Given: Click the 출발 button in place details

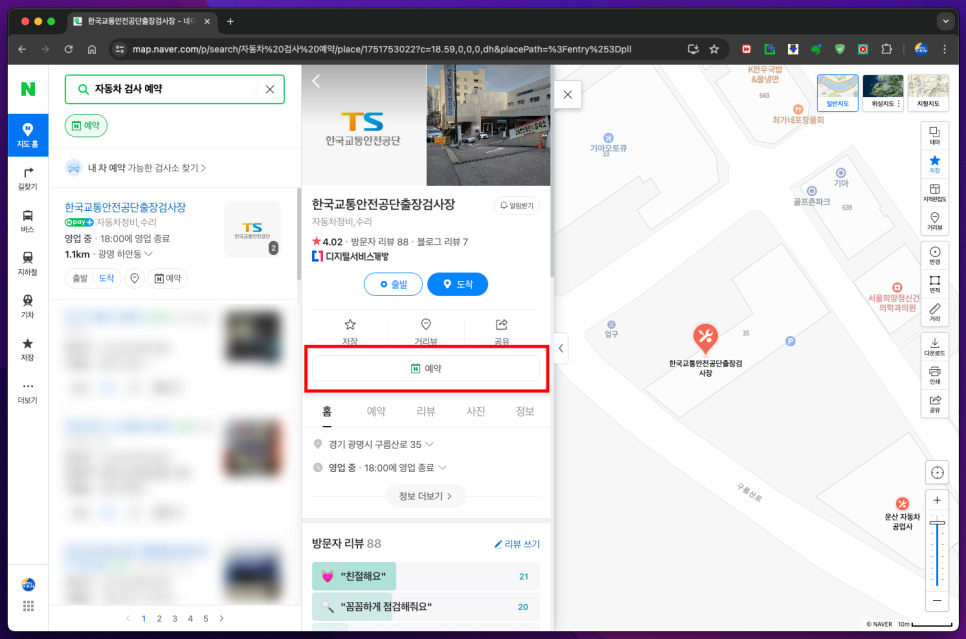Looking at the screenshot, I should [x=393, y=284].
